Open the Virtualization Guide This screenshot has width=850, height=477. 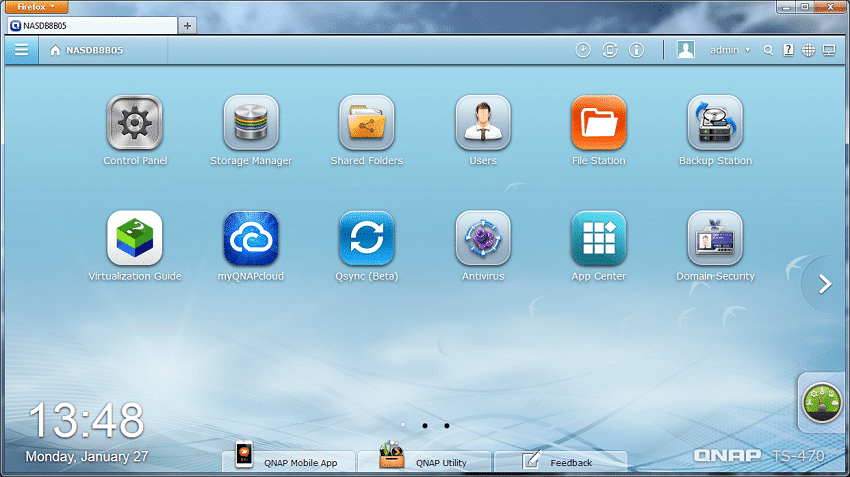(134, 238)
